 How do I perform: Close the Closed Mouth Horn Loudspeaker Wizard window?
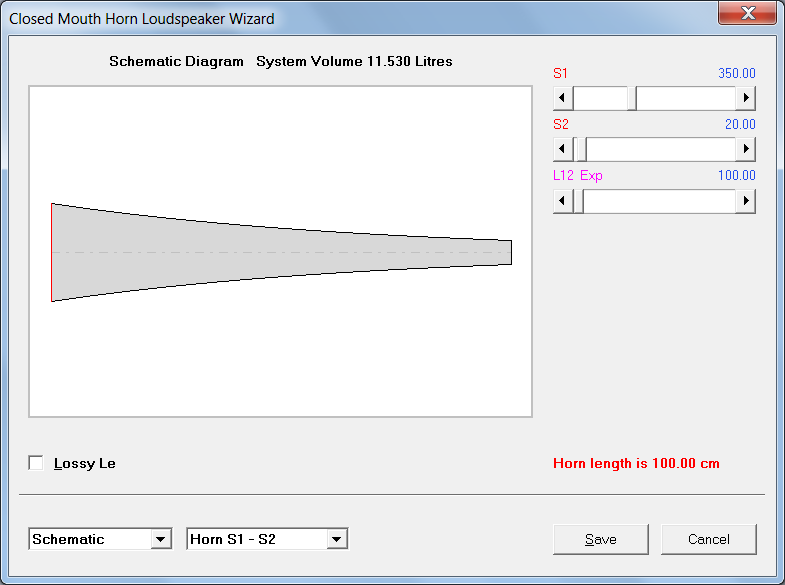[747, 13]
